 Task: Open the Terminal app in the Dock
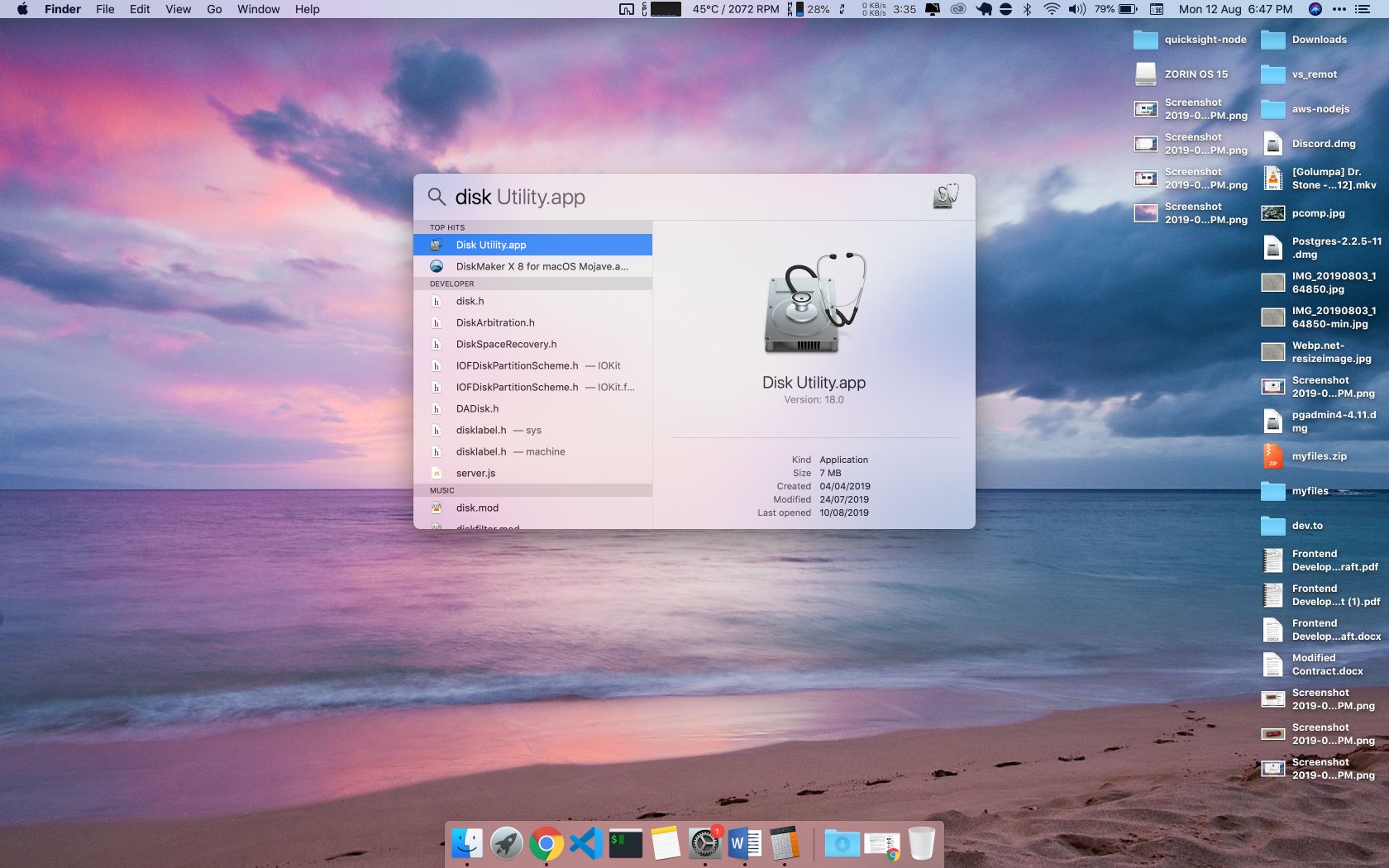click(x=626, y=844)
